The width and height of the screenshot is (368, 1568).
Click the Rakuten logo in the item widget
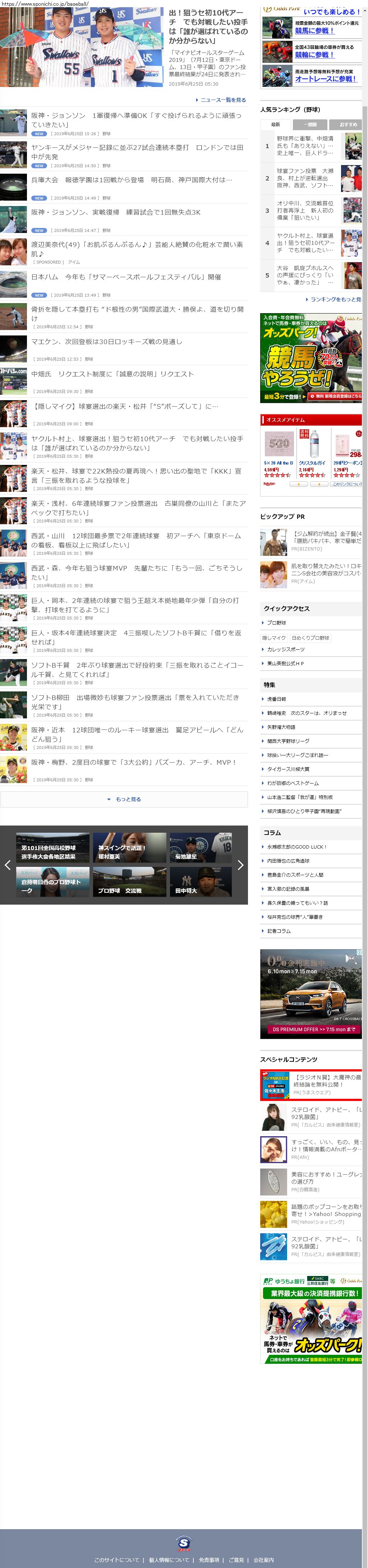(x=270, y=484)
